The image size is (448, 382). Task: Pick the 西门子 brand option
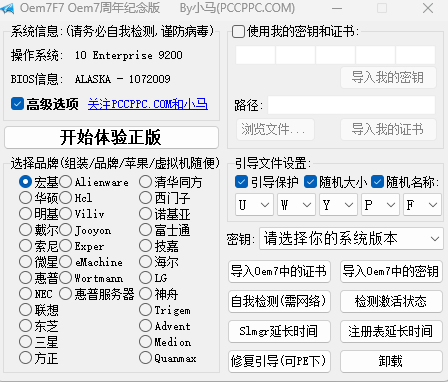[x=145, y=198]
